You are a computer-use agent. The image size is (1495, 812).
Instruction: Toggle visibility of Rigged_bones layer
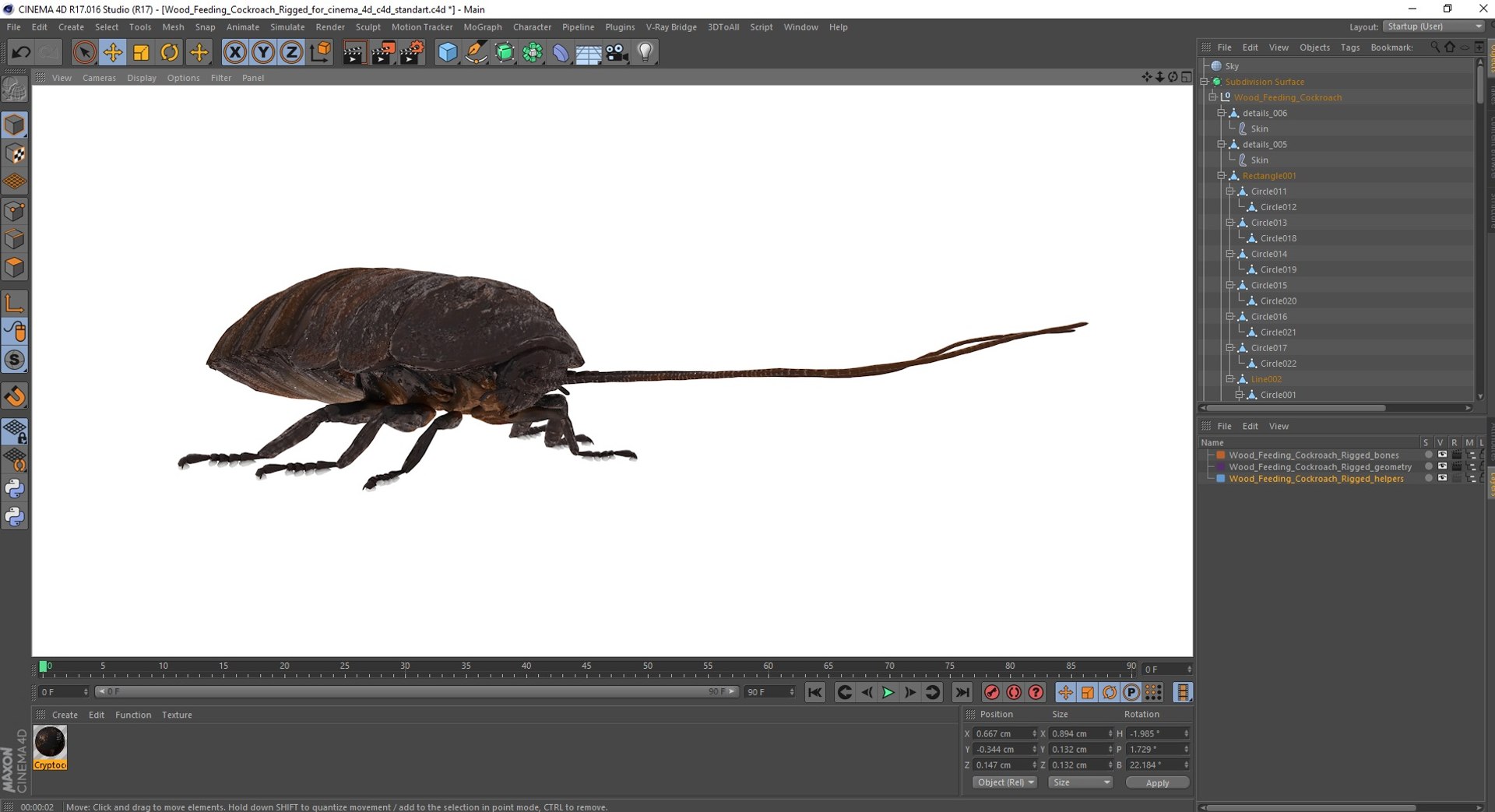pyautogui.click(x=1442, y=455)
